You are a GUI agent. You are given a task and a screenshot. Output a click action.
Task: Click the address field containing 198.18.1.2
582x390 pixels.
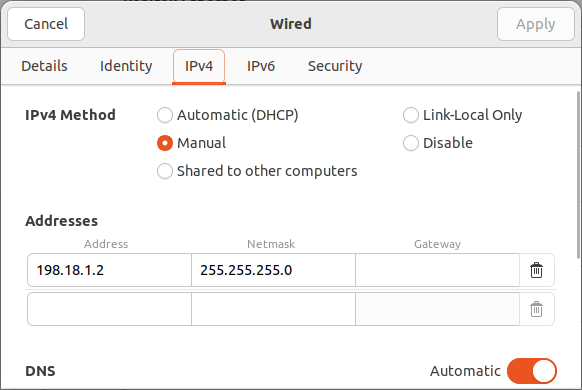pyautogui.click(x=109, y=270)
